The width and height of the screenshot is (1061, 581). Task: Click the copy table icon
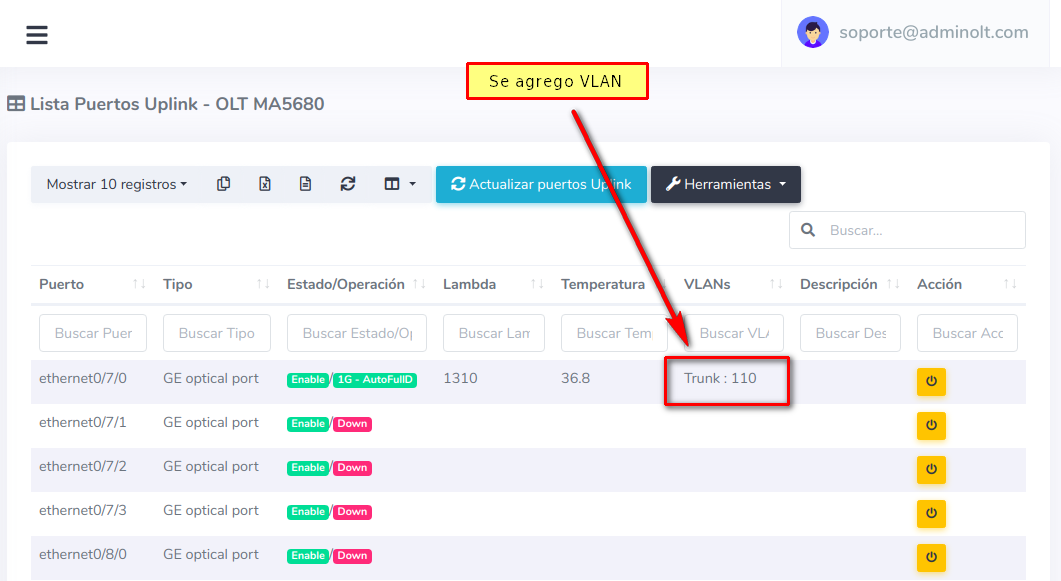point(224,184)
